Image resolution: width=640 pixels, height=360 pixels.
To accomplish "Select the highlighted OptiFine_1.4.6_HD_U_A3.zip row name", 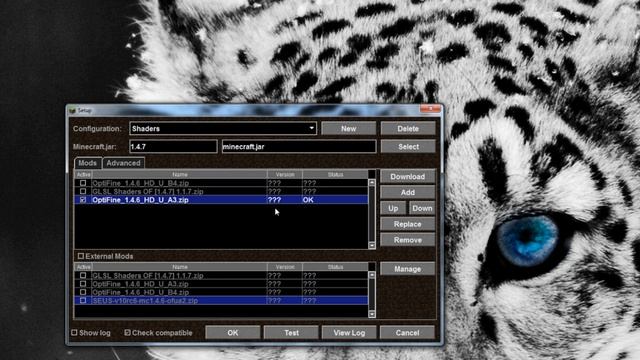I will tap(140, 200).
